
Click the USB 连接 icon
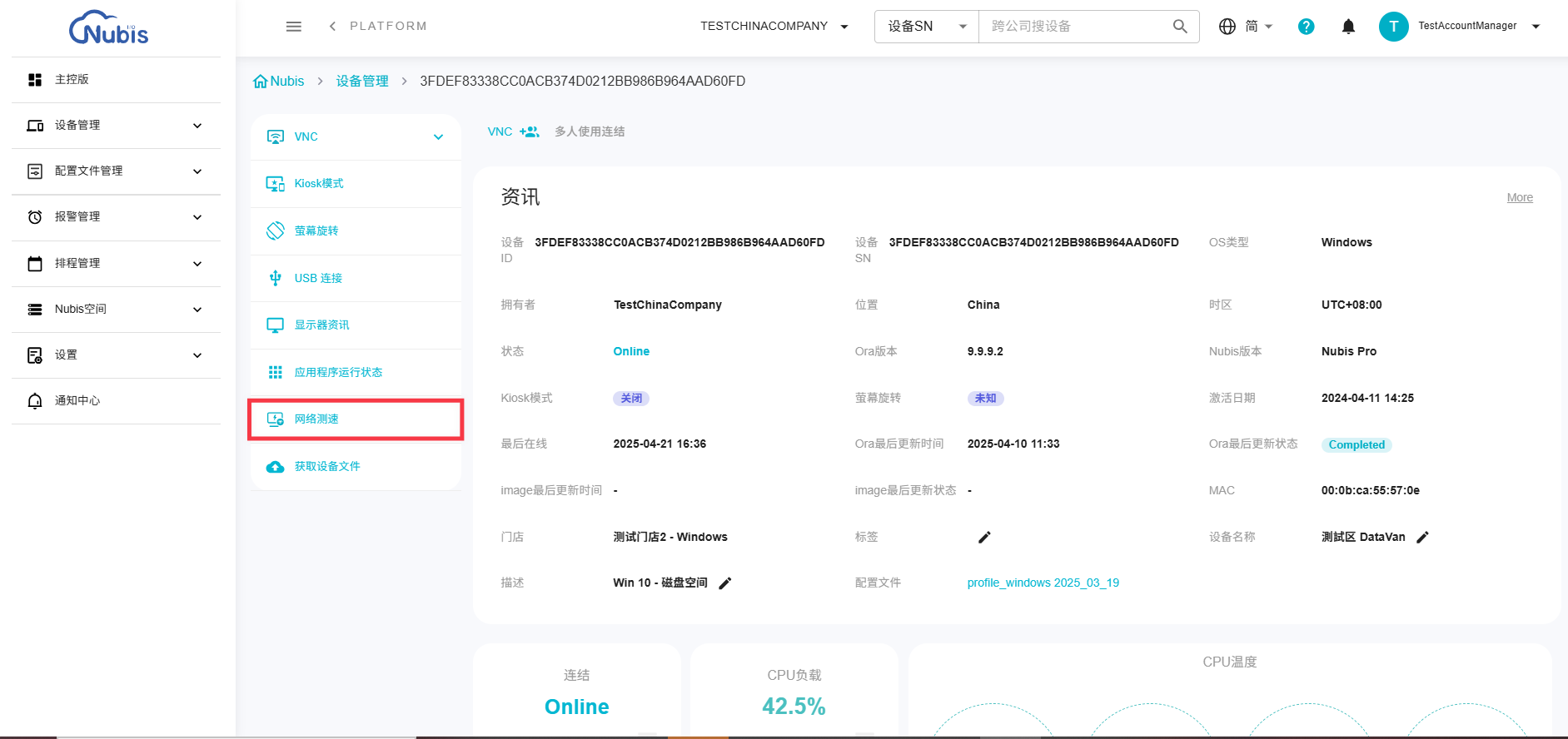pyautogui.click(x=275, y=278)
